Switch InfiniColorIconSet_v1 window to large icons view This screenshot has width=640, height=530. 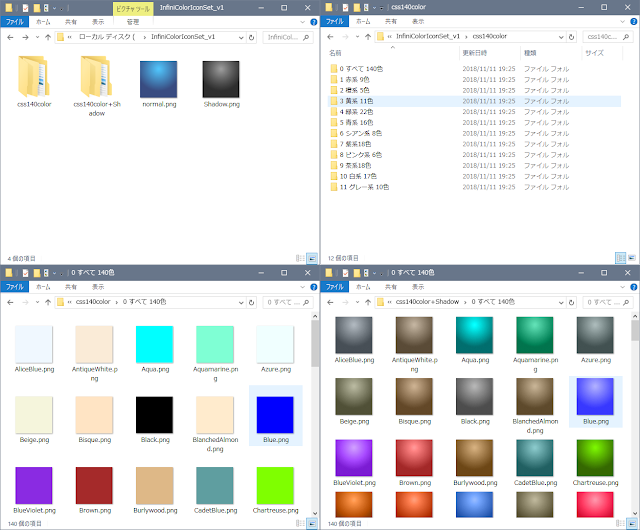(312, 258)
